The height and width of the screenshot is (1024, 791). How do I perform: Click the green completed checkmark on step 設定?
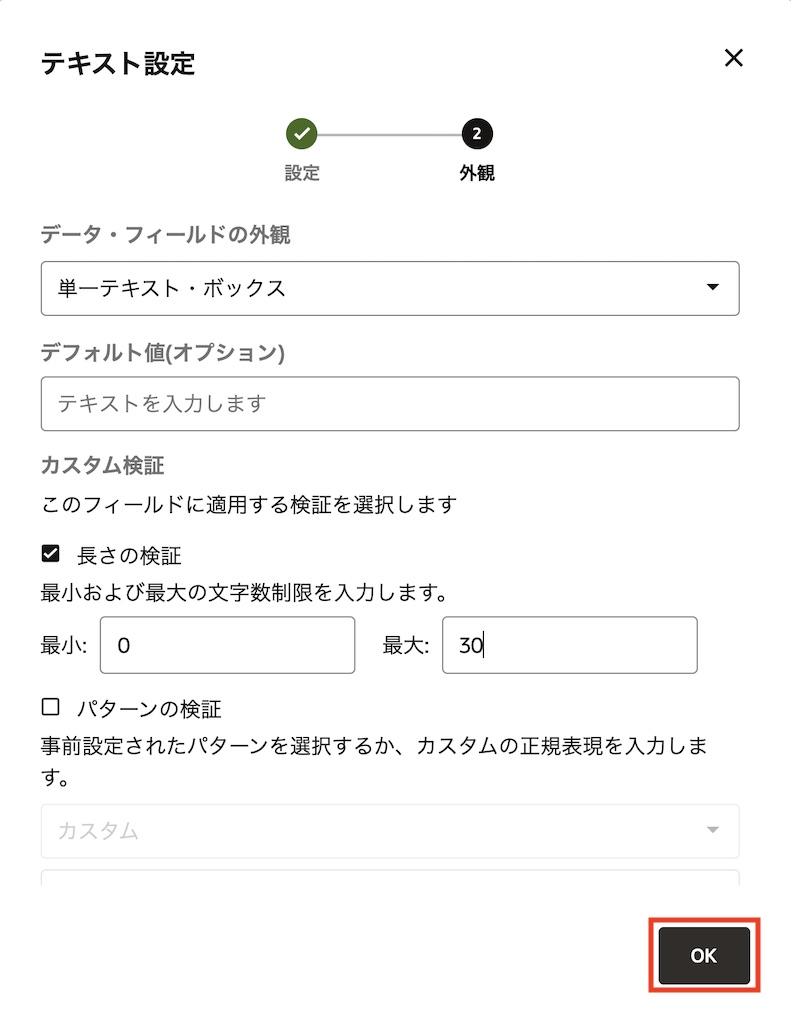coord(302,133)
